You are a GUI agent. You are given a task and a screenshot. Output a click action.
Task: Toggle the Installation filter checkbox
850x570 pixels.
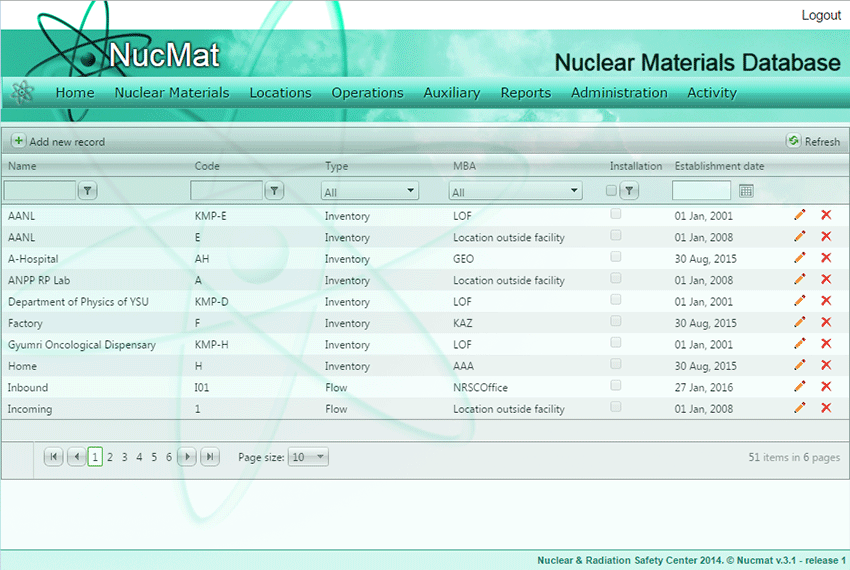(x=612, y=190)
